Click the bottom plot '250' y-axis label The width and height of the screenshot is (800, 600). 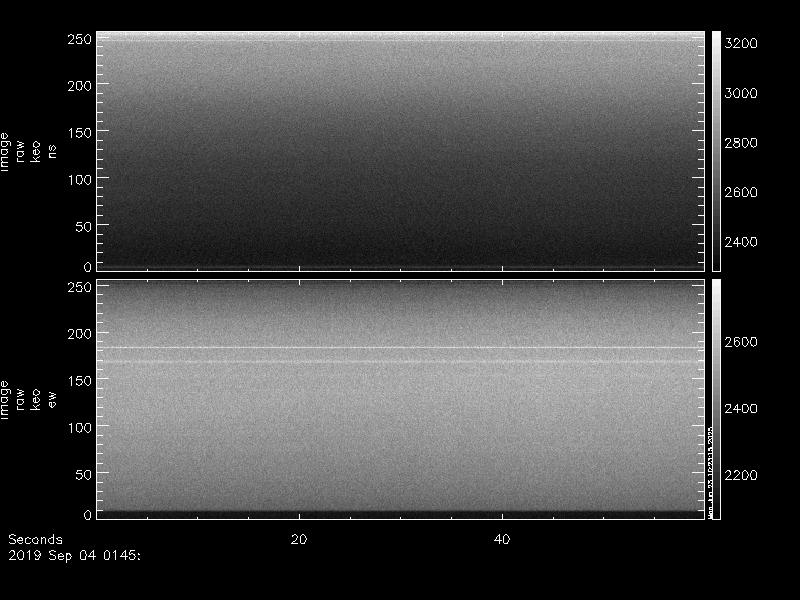click(80, 287)
